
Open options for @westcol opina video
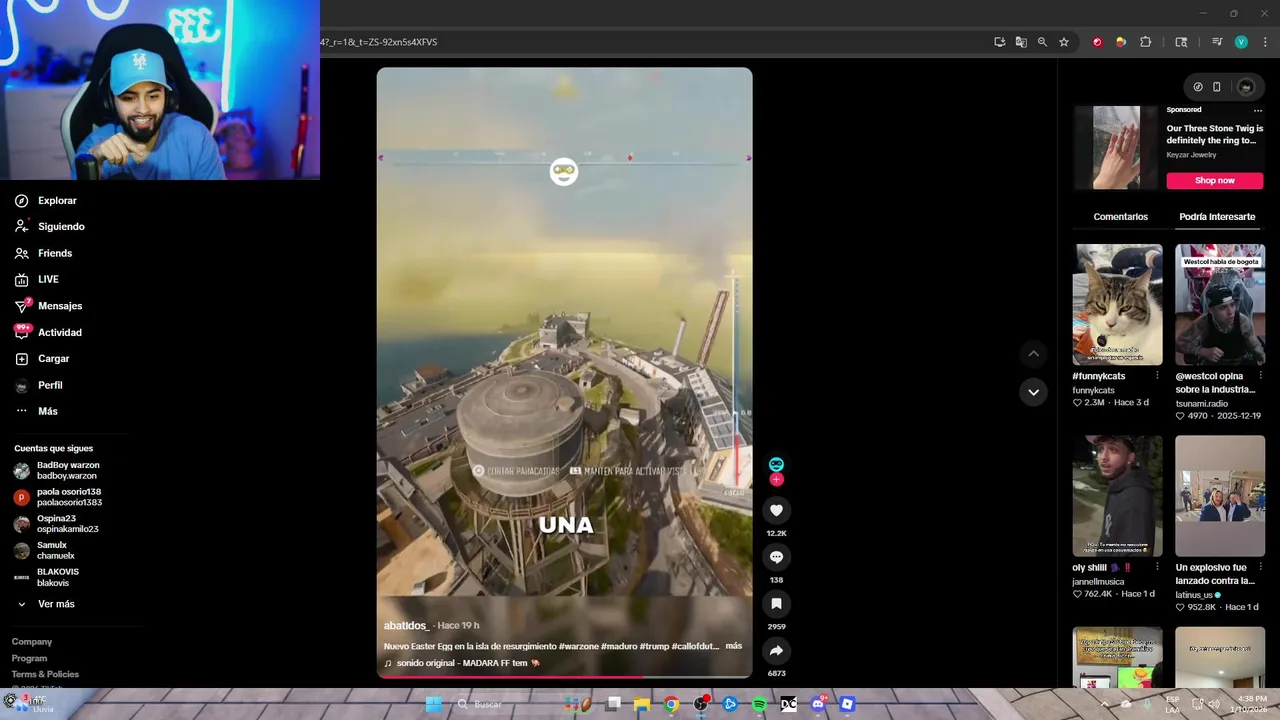click(1259, 376)
